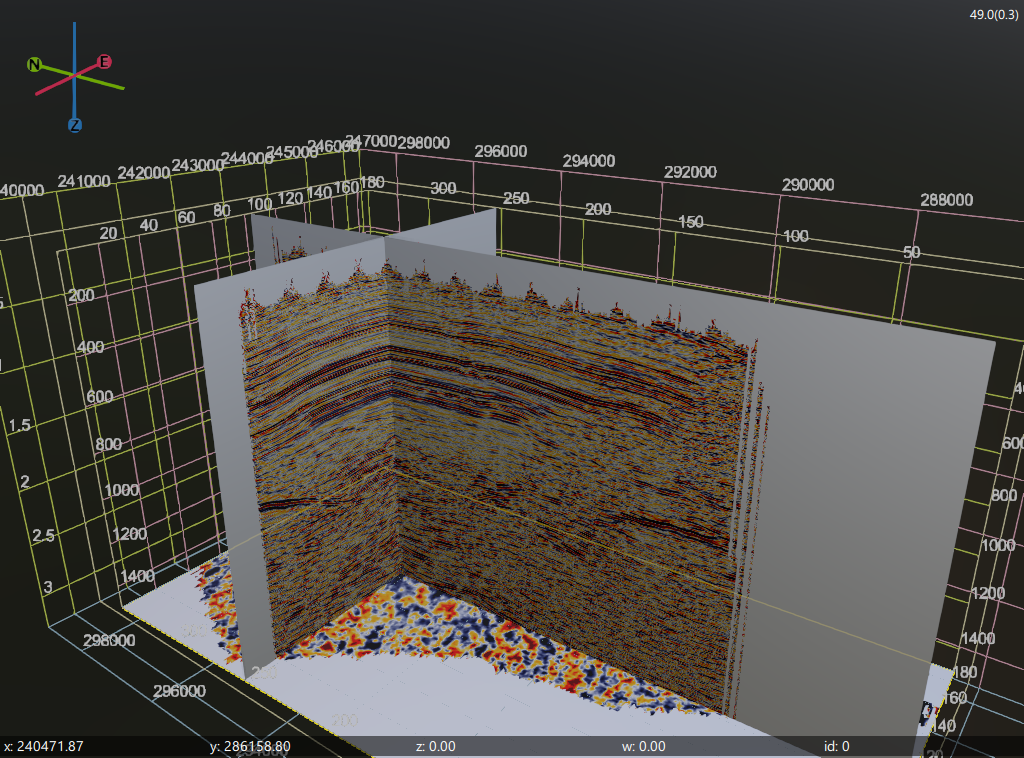Click the 294000 axis label

pos(589,161)
